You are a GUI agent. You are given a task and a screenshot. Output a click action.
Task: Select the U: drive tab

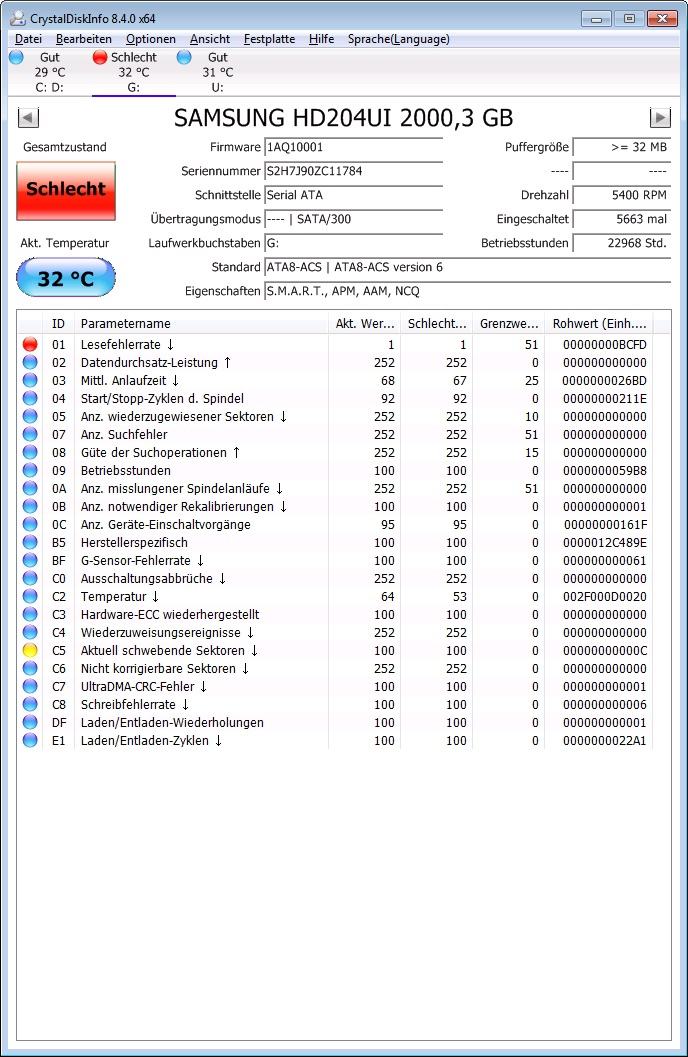pyautogui.click(x=217, y=72)
